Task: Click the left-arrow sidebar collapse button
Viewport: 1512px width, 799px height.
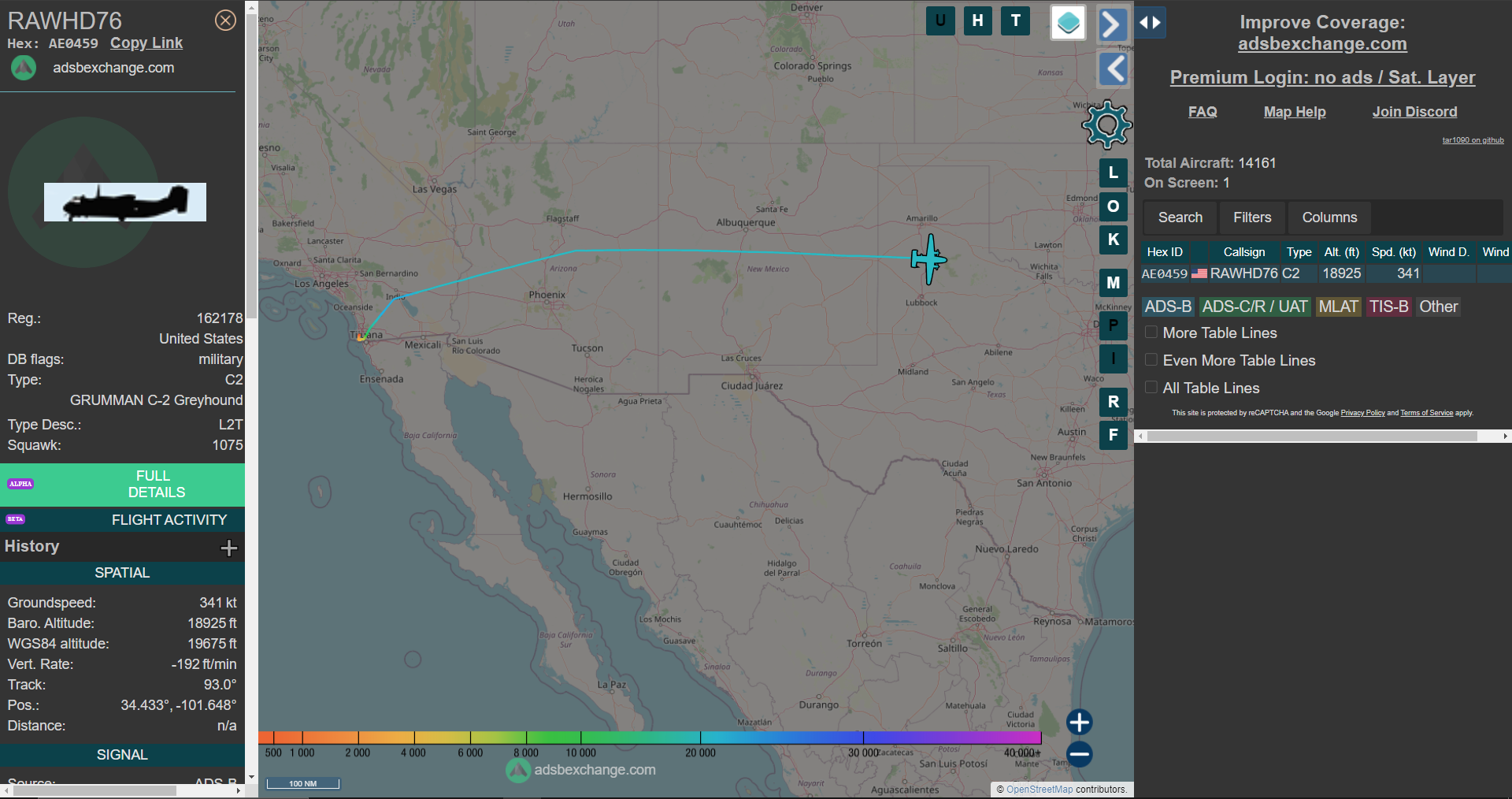Action: point(1113,69)
